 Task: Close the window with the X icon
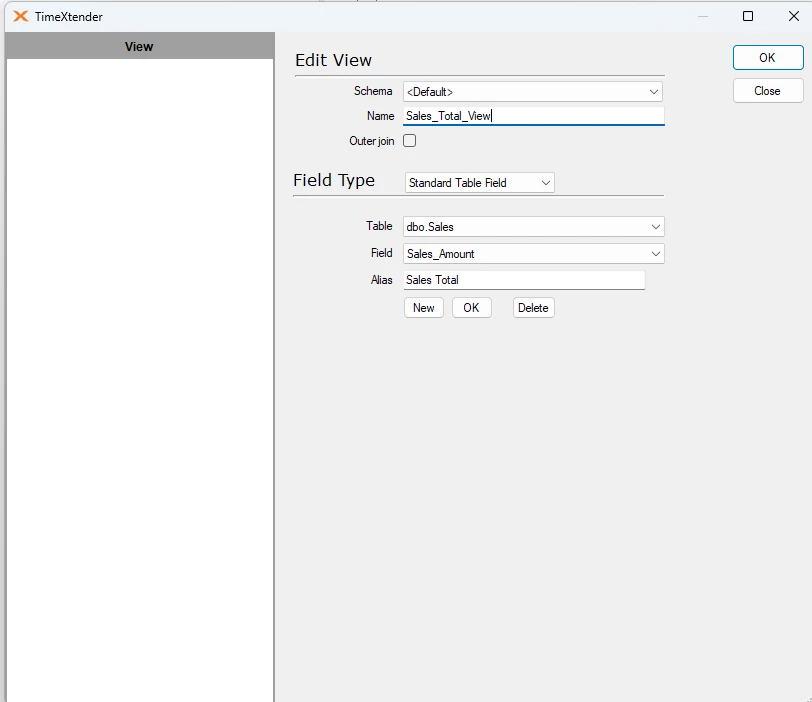point(793,16)
